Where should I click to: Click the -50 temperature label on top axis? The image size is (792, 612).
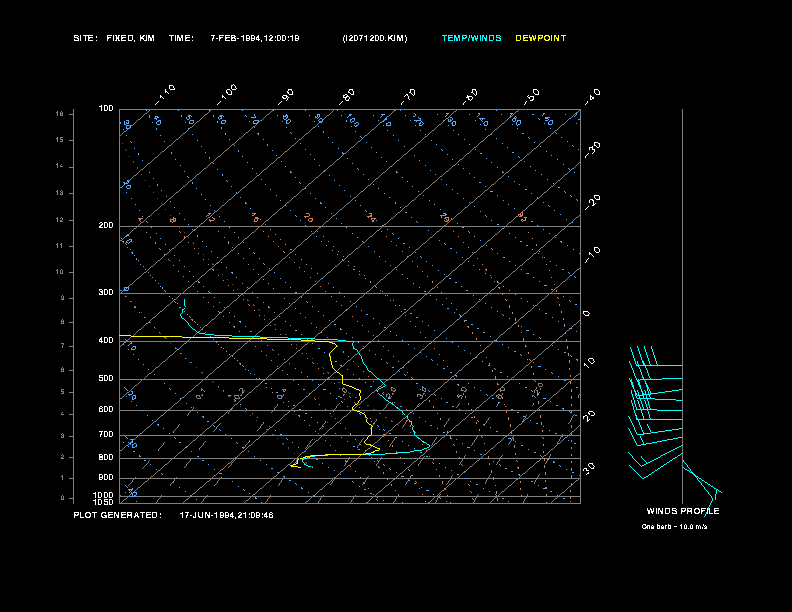click(531, 96)
